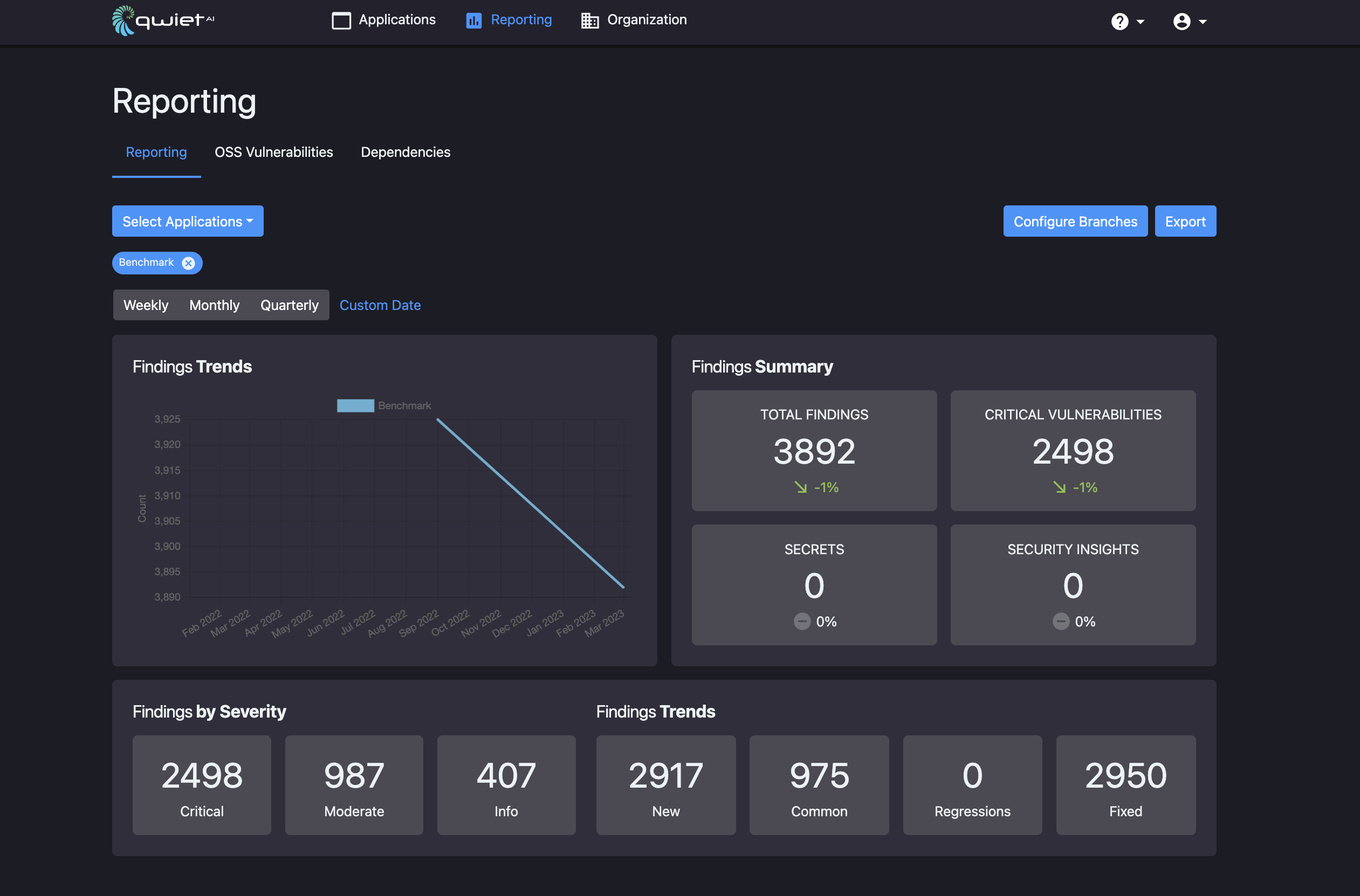The height and width of the screenshot is (896, 1360).
Task: Open the Select Applications dropdown
Action: 188,221
